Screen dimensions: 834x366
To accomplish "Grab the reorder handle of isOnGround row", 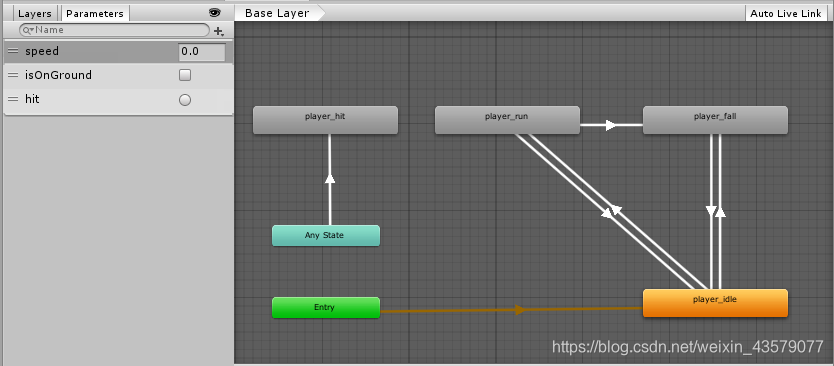I will [13, 76].
